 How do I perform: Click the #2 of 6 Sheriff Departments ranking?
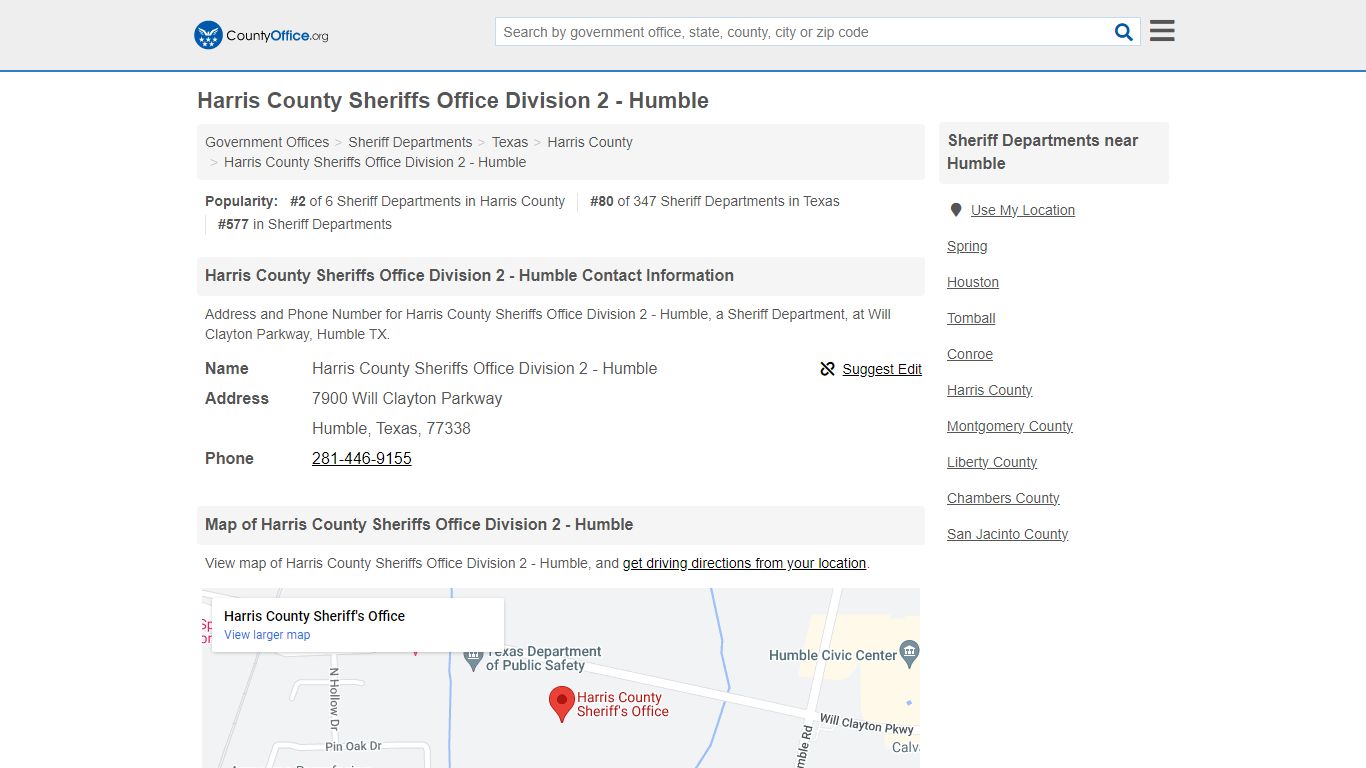427,201
